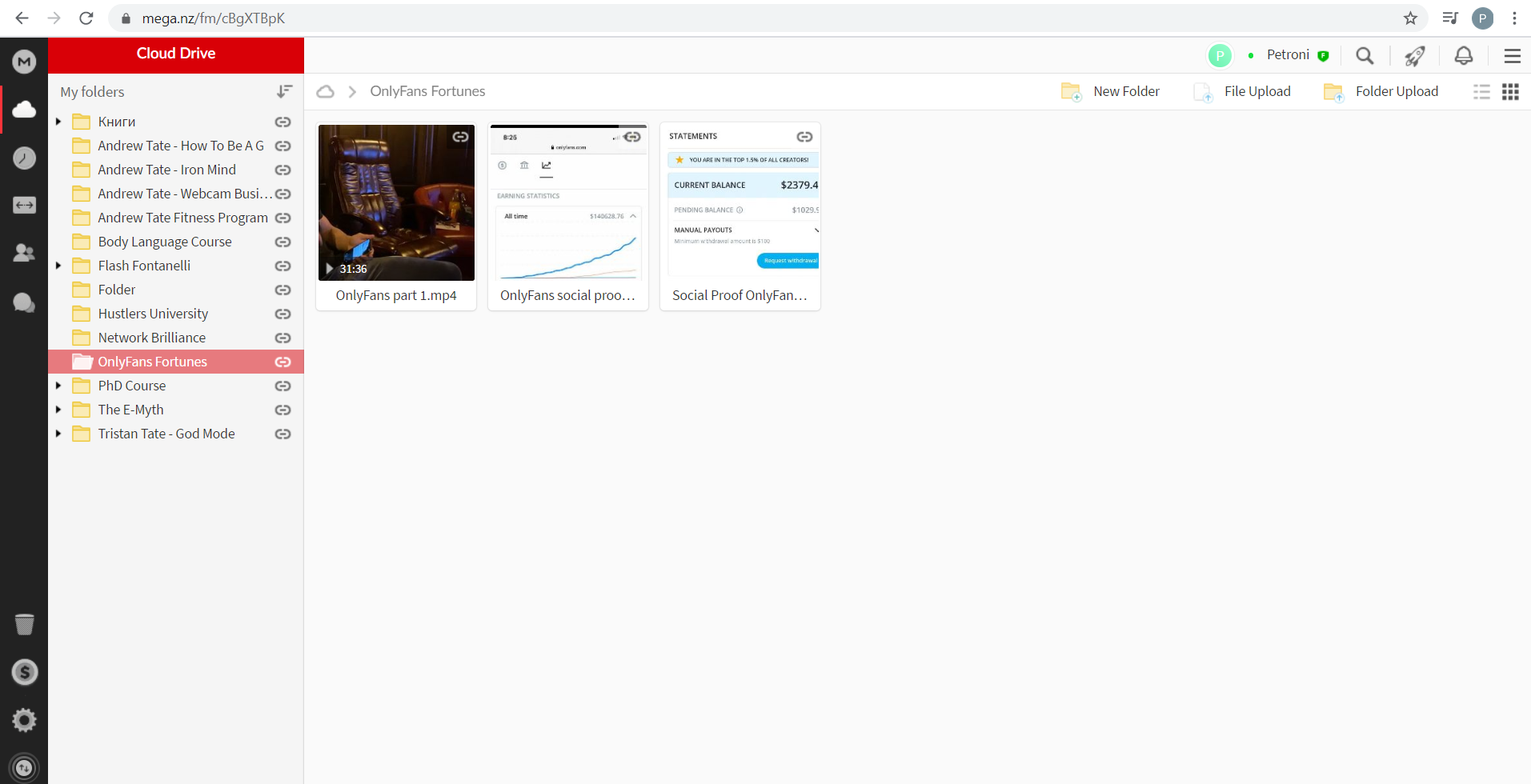
Task: Open the hamburger main menu
Action: click(1512, 55)
